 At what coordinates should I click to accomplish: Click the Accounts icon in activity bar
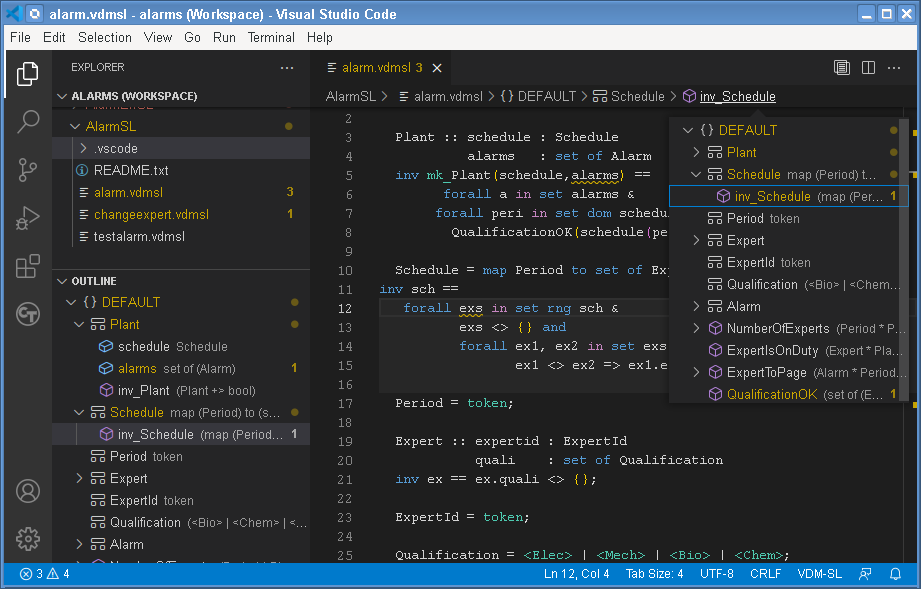pos(28,491)
